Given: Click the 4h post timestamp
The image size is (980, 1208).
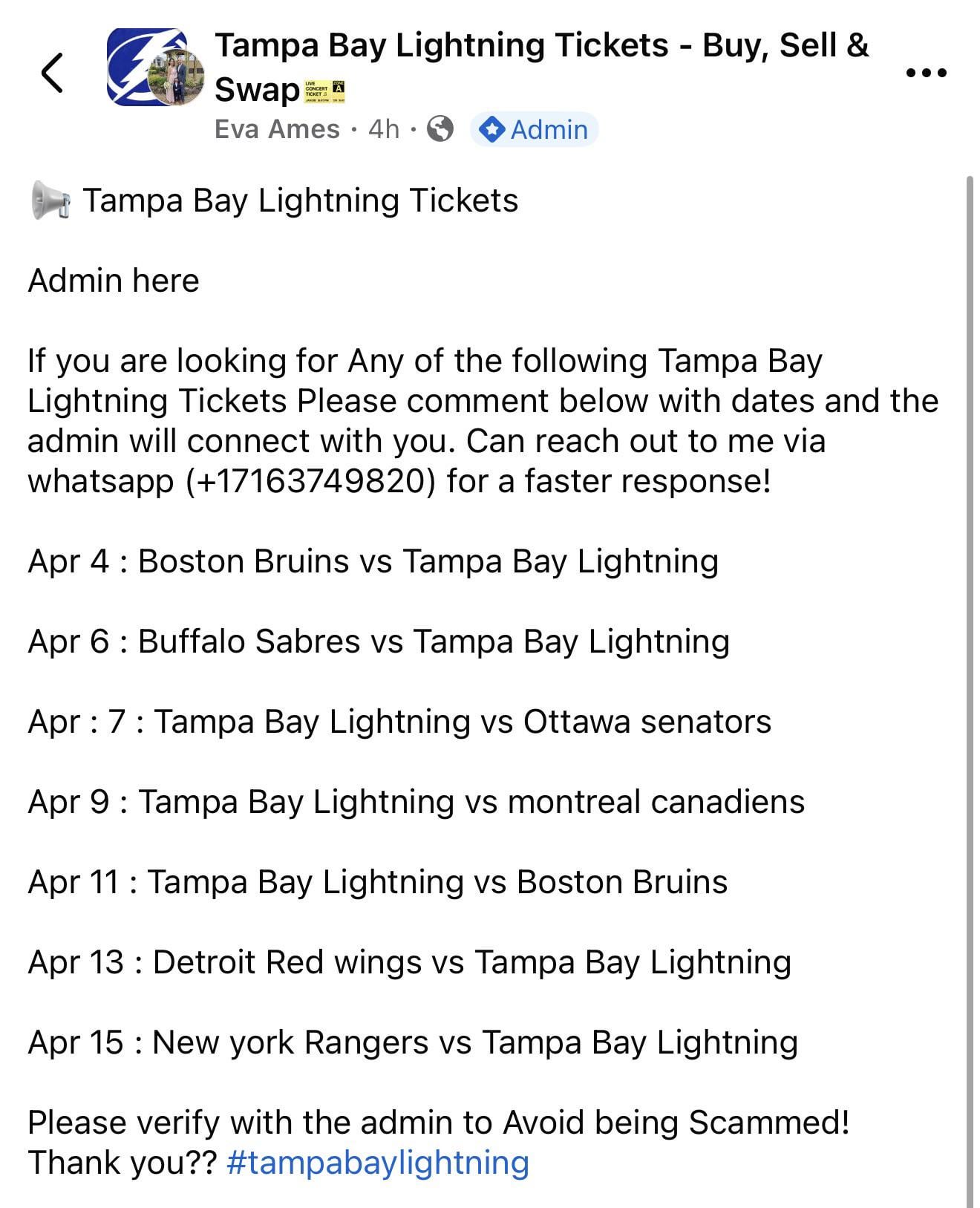Looking at the screenshot, I should [x=384, y=129].
